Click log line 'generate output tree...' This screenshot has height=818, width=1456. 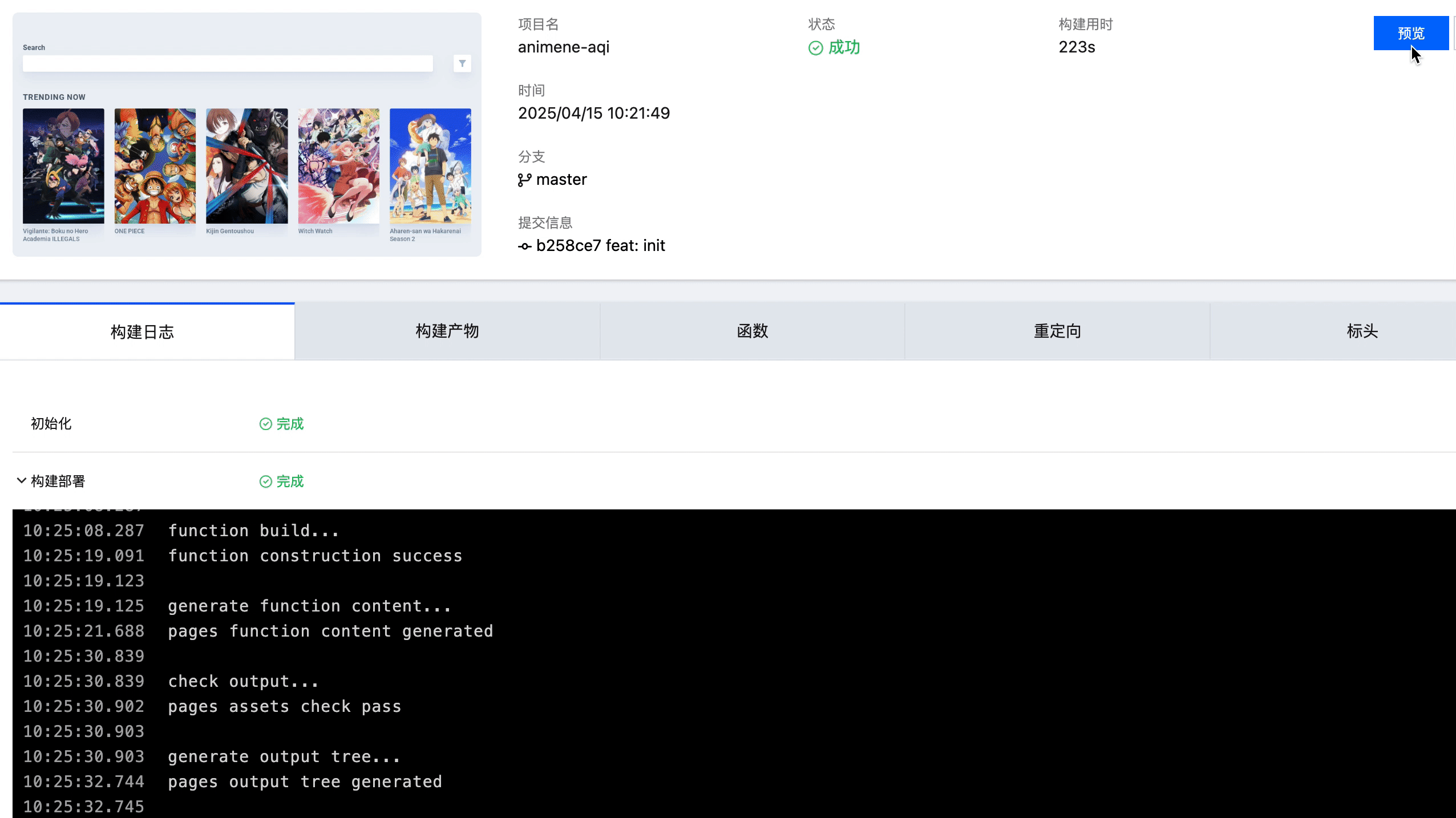[x=284, y=757]
